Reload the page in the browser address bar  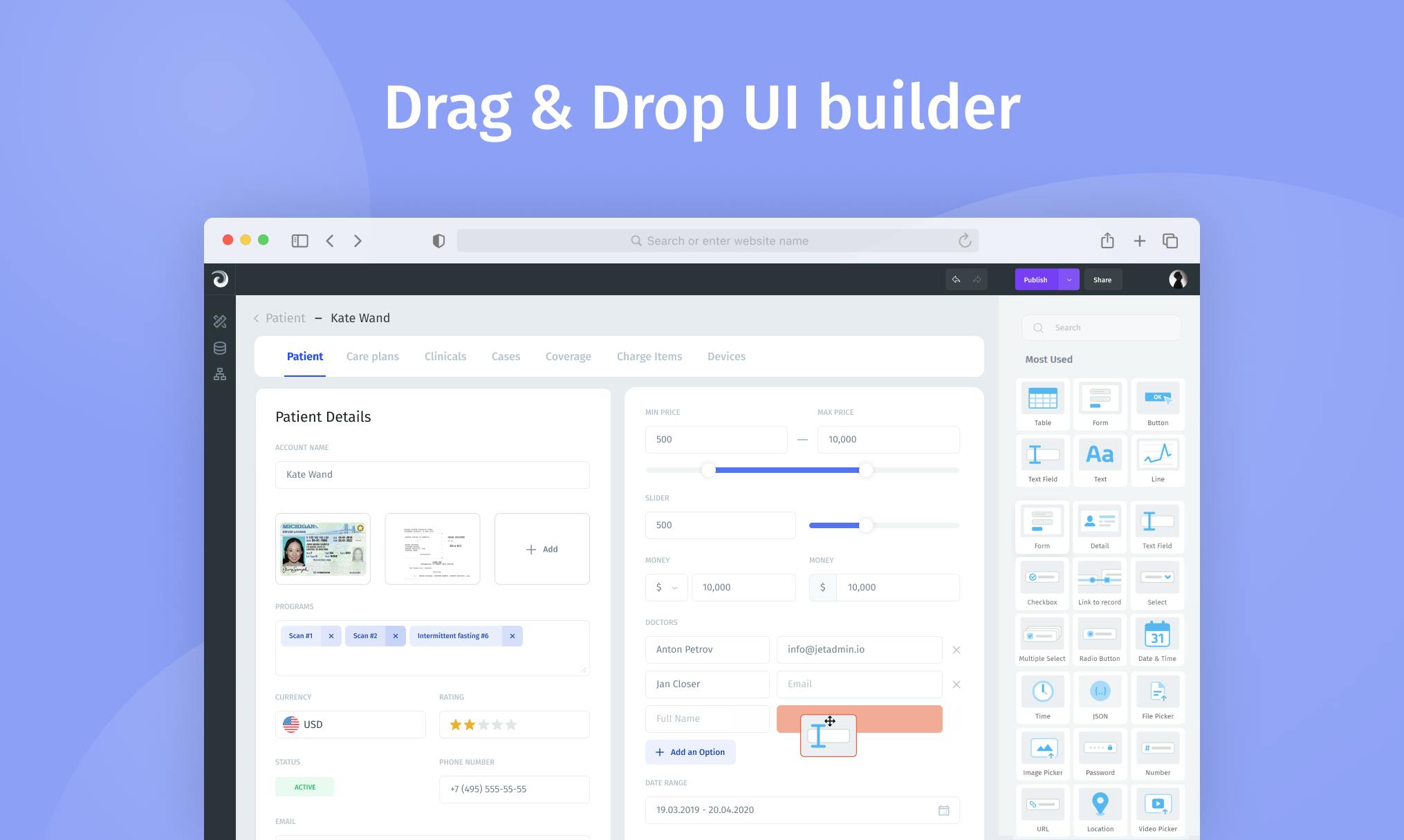click(965, 240)
